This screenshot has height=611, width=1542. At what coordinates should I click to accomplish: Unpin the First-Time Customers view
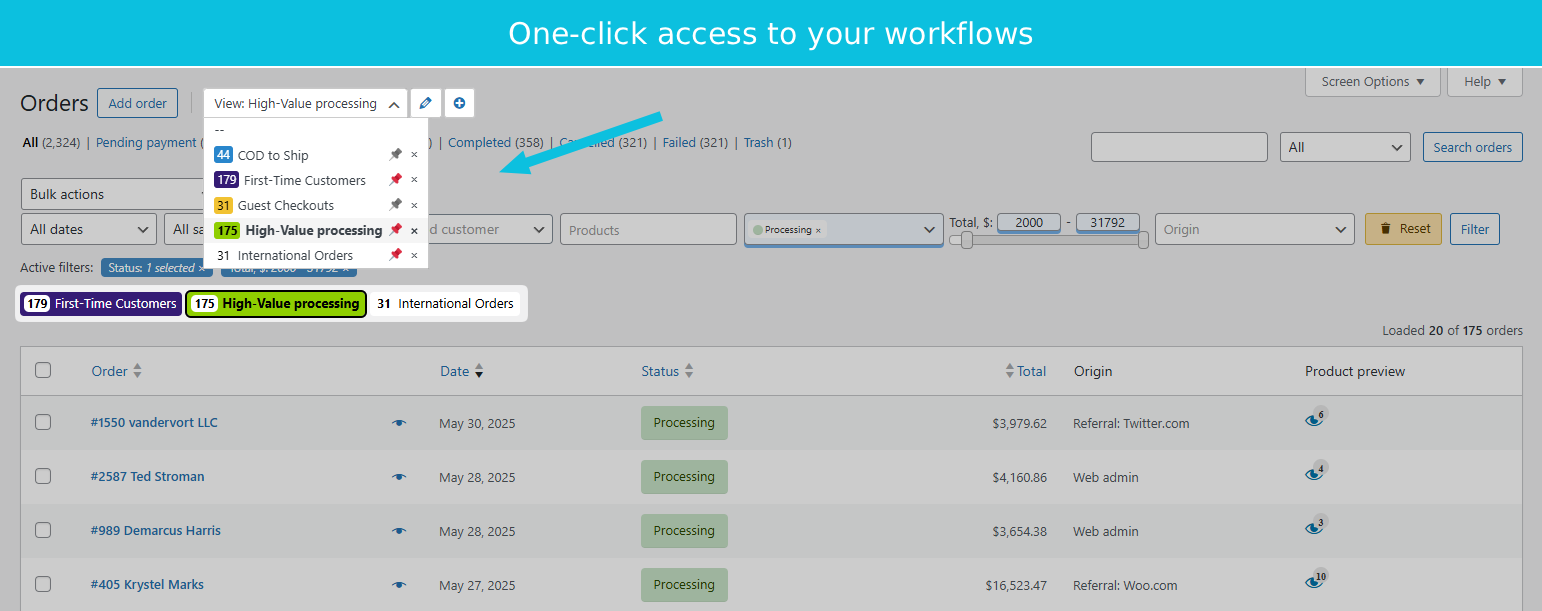pyautogui.click(x=396, y=180)
